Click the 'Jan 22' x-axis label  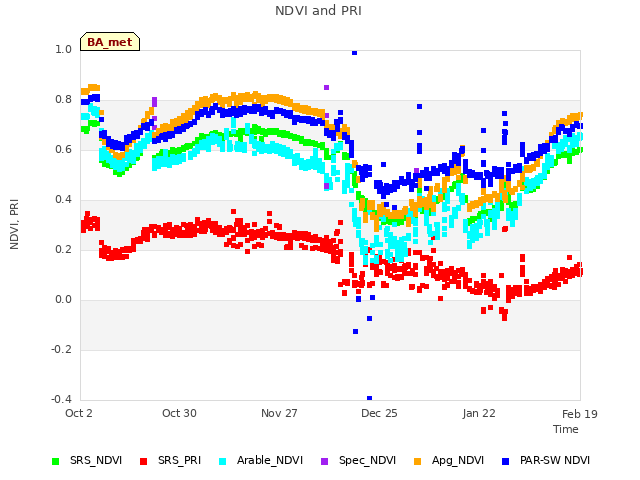coord(479,413)
